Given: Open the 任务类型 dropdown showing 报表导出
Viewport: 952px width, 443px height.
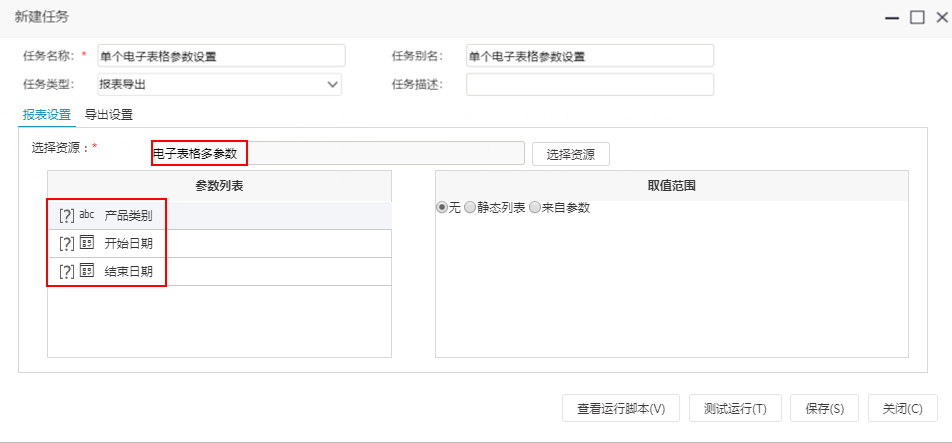Looking at the screenshot, I should [219, 84].
